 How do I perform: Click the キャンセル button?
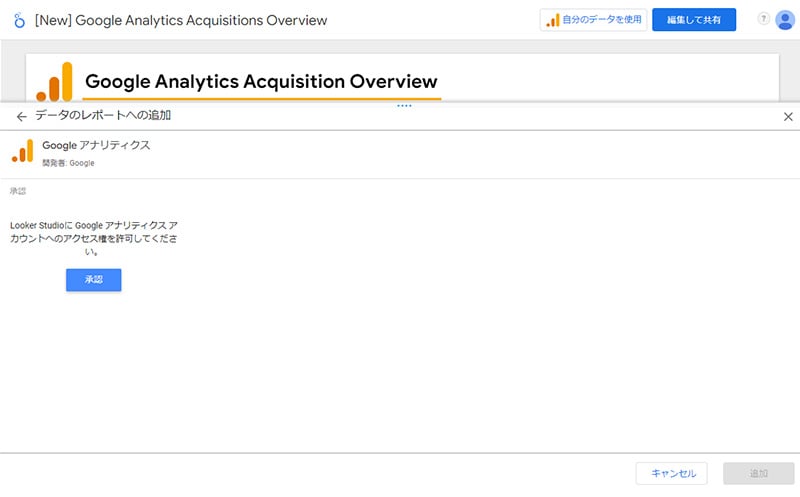pyautogui.click(x=671, y=474)
